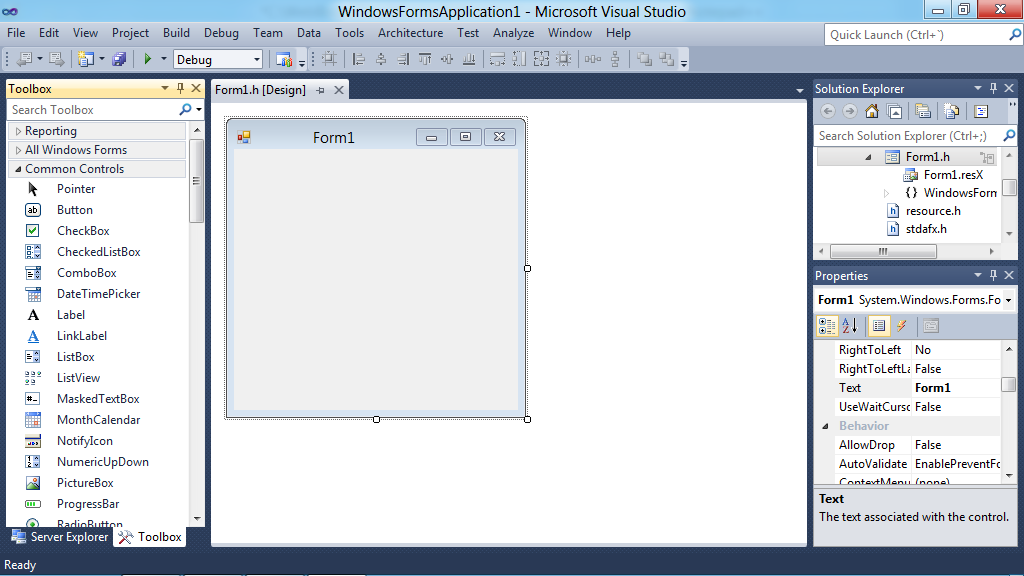Click the Bring to Front icon
The image size is (1024, 576).
tap(645, 59)
